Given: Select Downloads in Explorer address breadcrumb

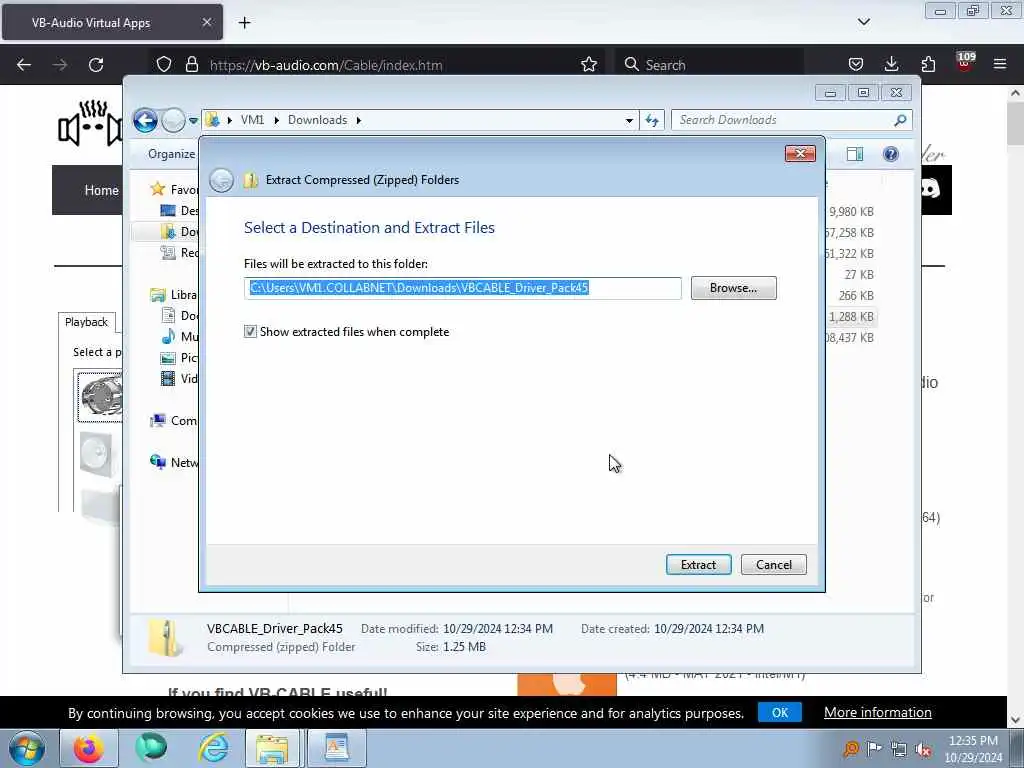Looking at the screenshot, I should tap(317, 120).
